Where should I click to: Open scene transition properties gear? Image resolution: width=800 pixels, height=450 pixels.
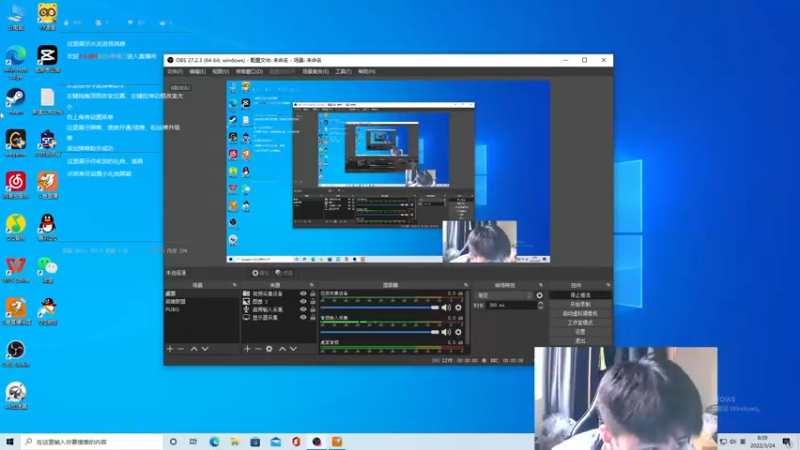coord(539,295)
